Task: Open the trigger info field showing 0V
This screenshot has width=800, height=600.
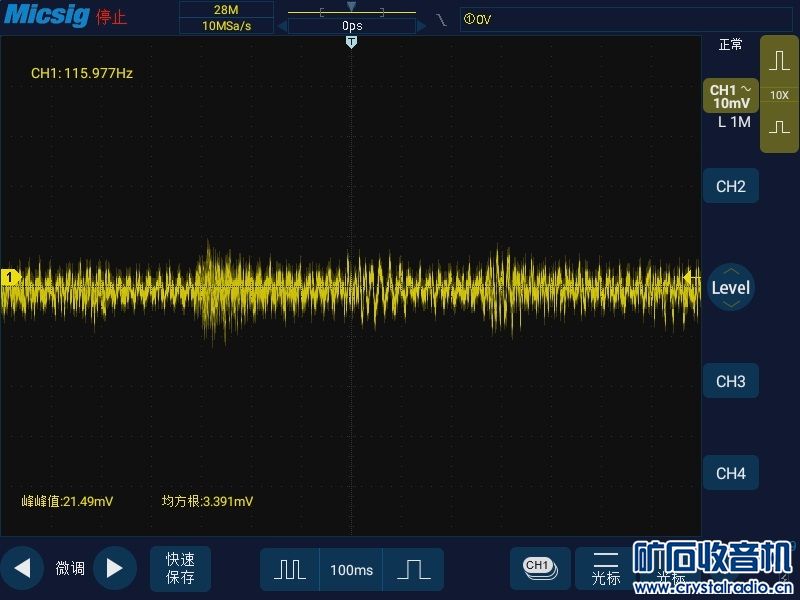Action: [x=626, y=19]
